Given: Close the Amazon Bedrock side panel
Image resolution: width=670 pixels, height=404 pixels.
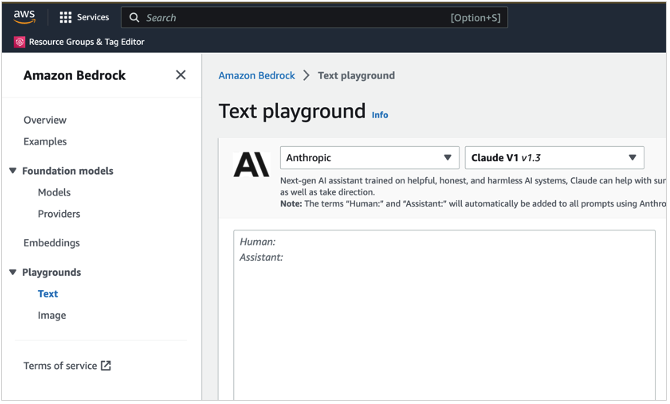Looking at the screenshot, I should click(x=181, y=75).
